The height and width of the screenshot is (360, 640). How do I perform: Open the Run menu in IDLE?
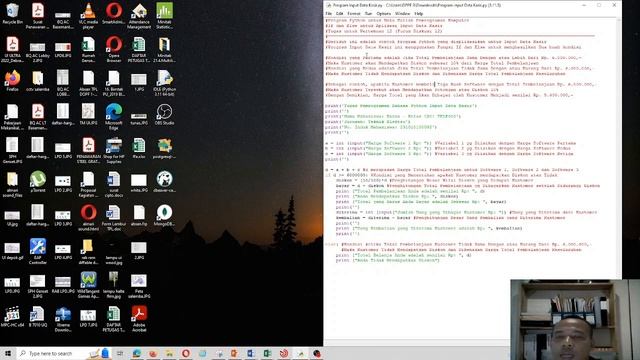tap(368, 13)
